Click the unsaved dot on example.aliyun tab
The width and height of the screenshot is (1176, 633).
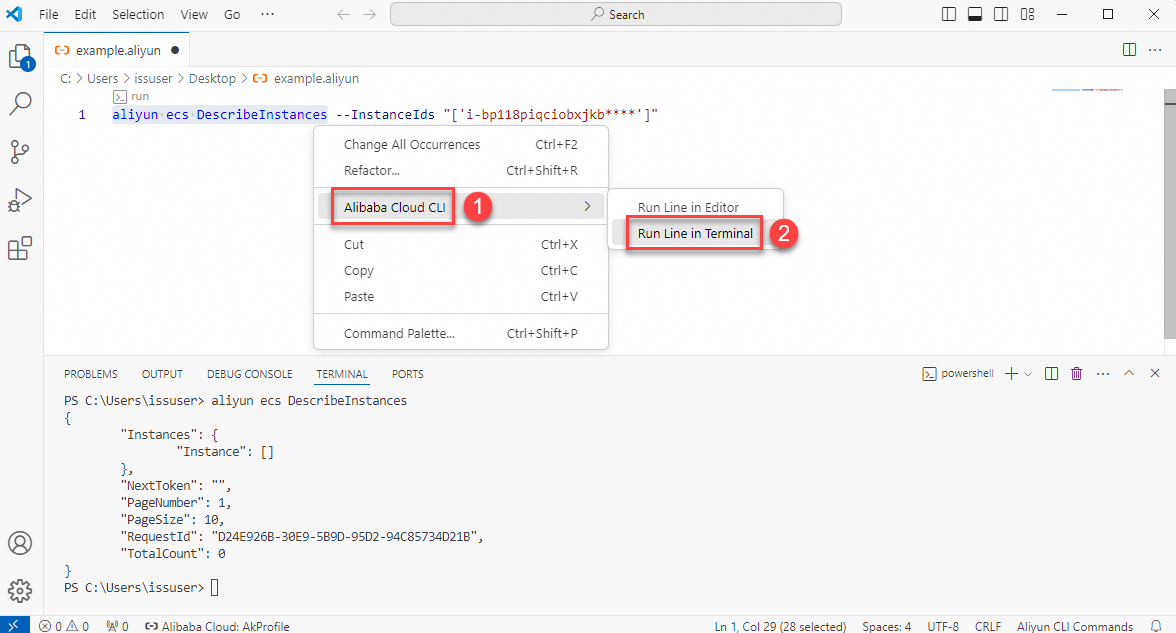pyautogui.click(x=175, y=50)
